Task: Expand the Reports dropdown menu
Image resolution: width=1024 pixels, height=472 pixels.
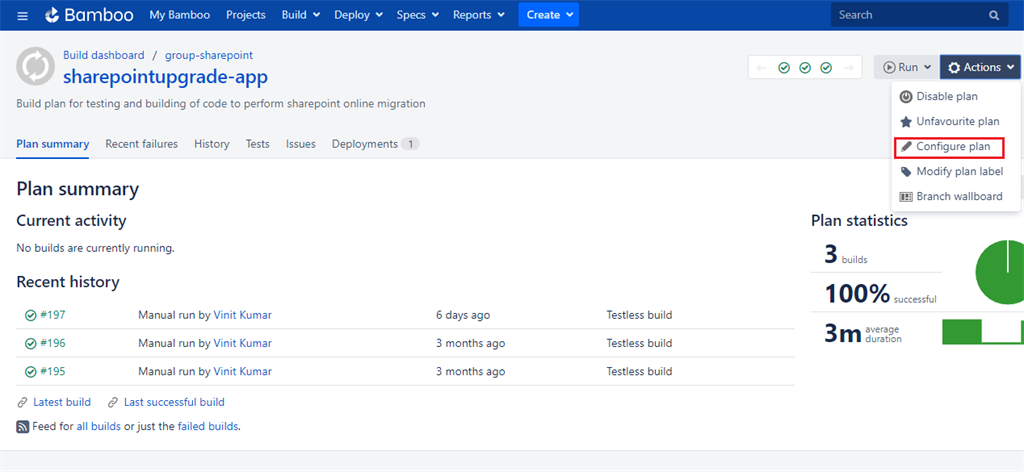Action: (479, 15)
